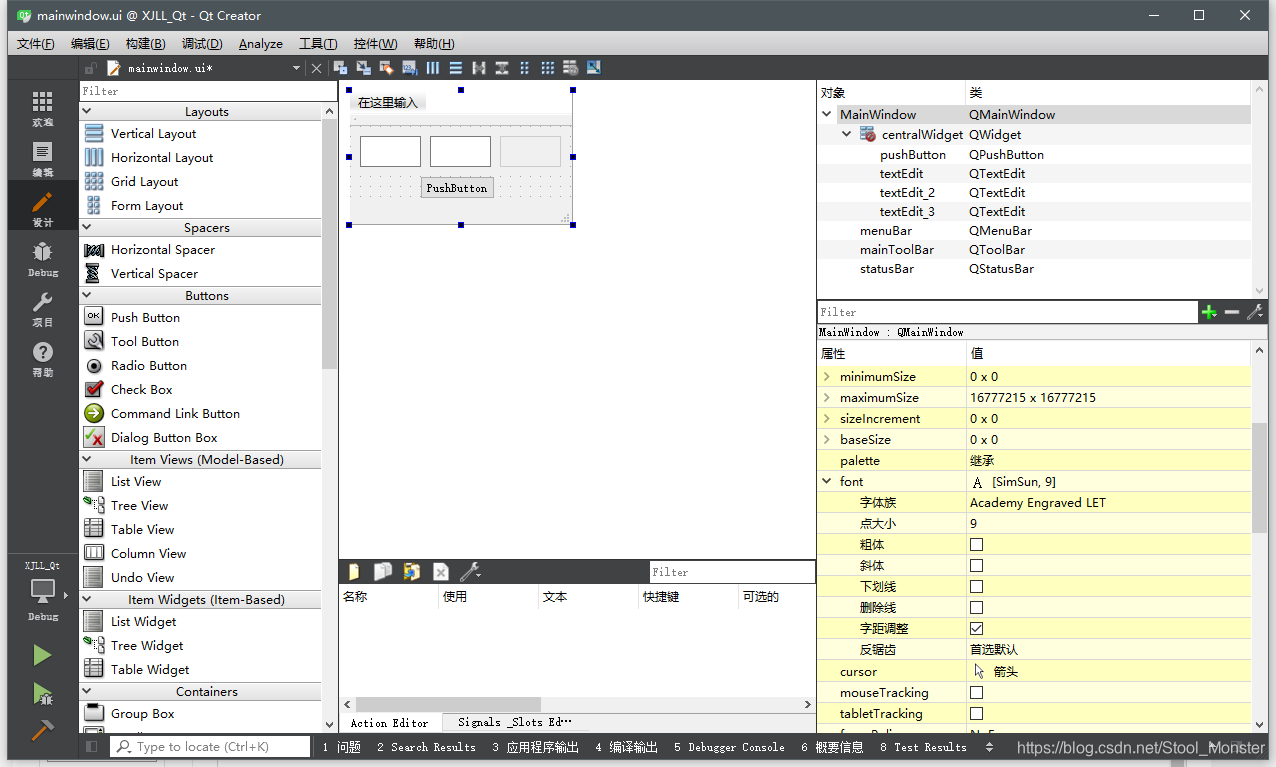Switch to Signals _Slots Editor tab
Image resolution: width=1276 pixels, height=767 pixels.
pyautogui.click(x=515, y=722)
